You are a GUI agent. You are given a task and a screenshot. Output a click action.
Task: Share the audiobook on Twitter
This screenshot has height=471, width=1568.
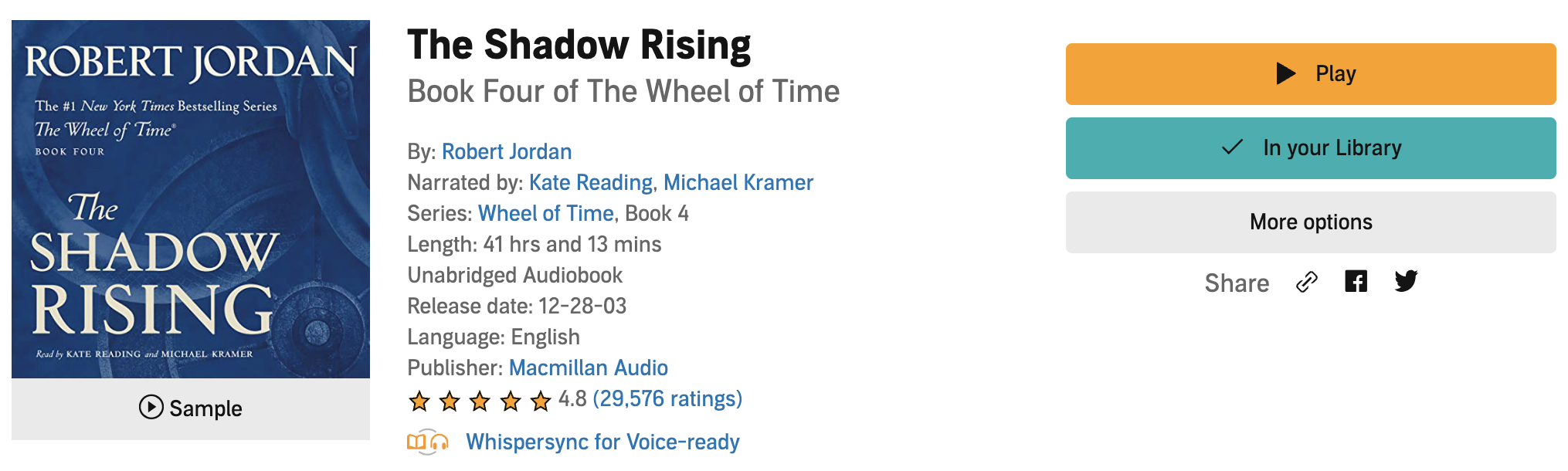1406,281
